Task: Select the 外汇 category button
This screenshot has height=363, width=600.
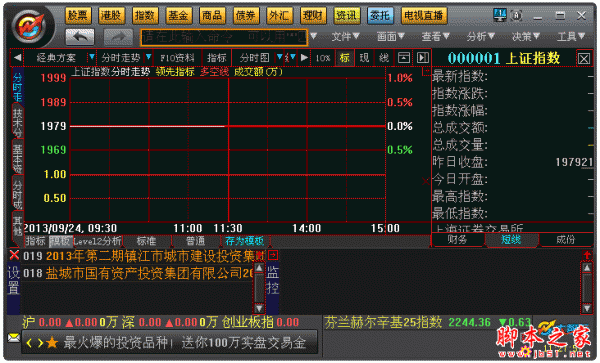Action: coord(279,16)
